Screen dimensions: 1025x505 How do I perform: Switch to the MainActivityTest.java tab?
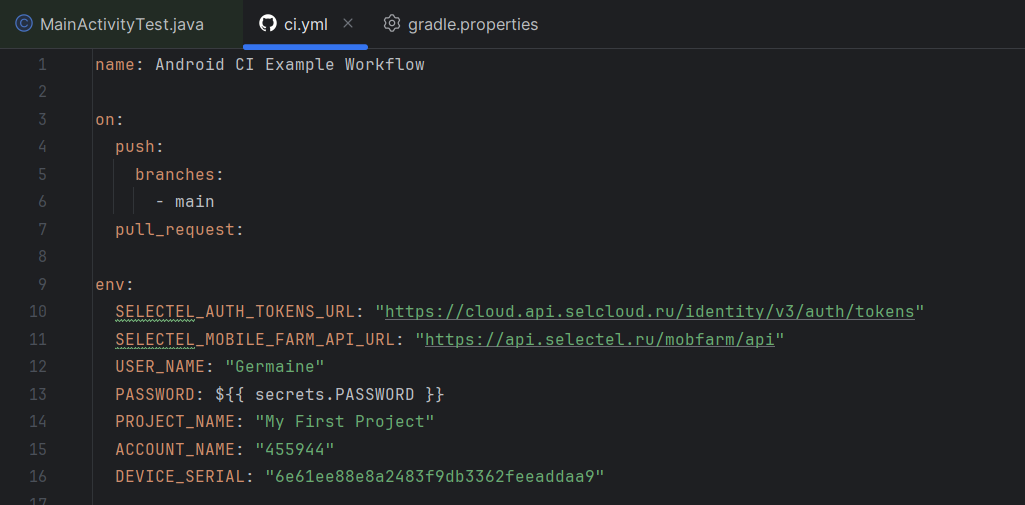tap(121, 24)
